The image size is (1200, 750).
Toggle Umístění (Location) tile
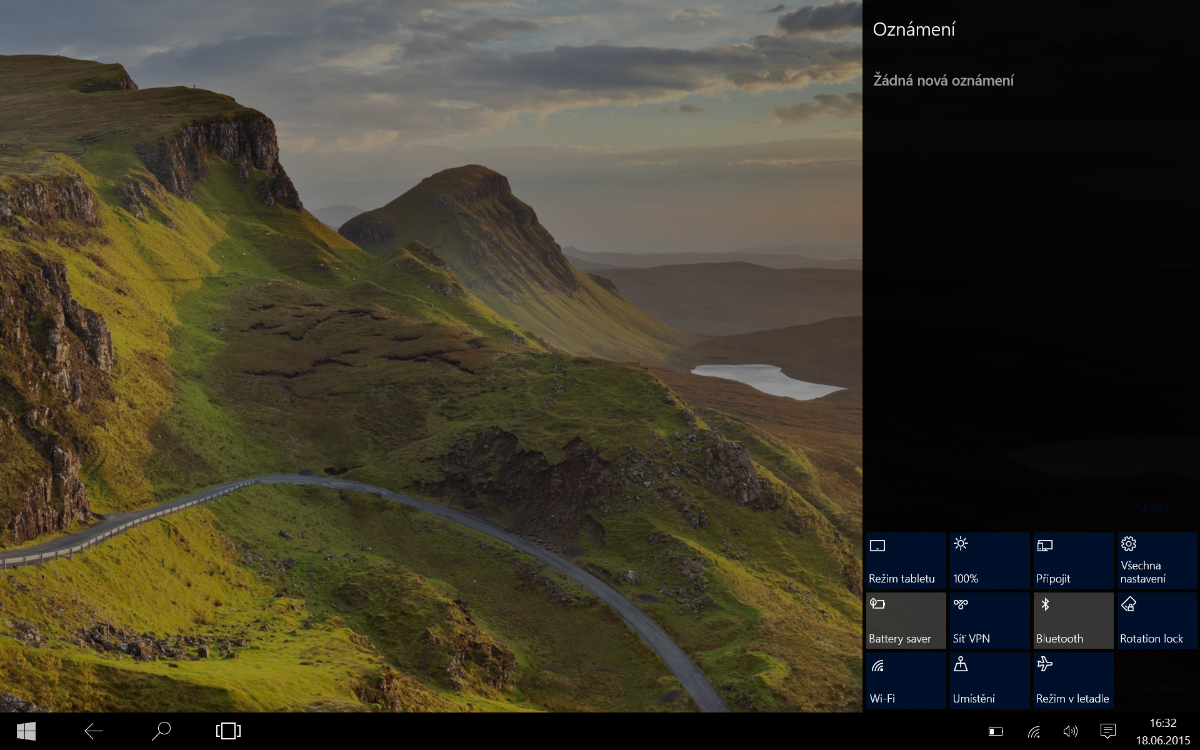point(989,681)
